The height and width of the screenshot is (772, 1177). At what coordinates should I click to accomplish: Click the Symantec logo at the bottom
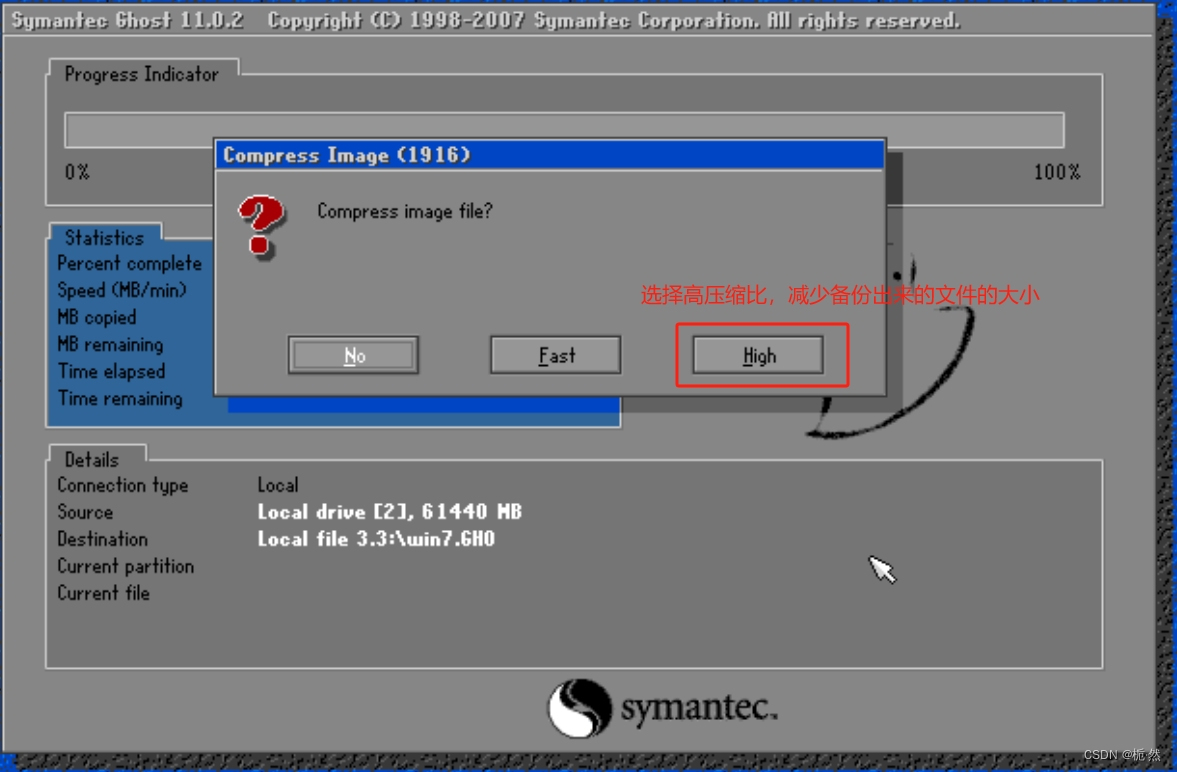tap(662, 708)
